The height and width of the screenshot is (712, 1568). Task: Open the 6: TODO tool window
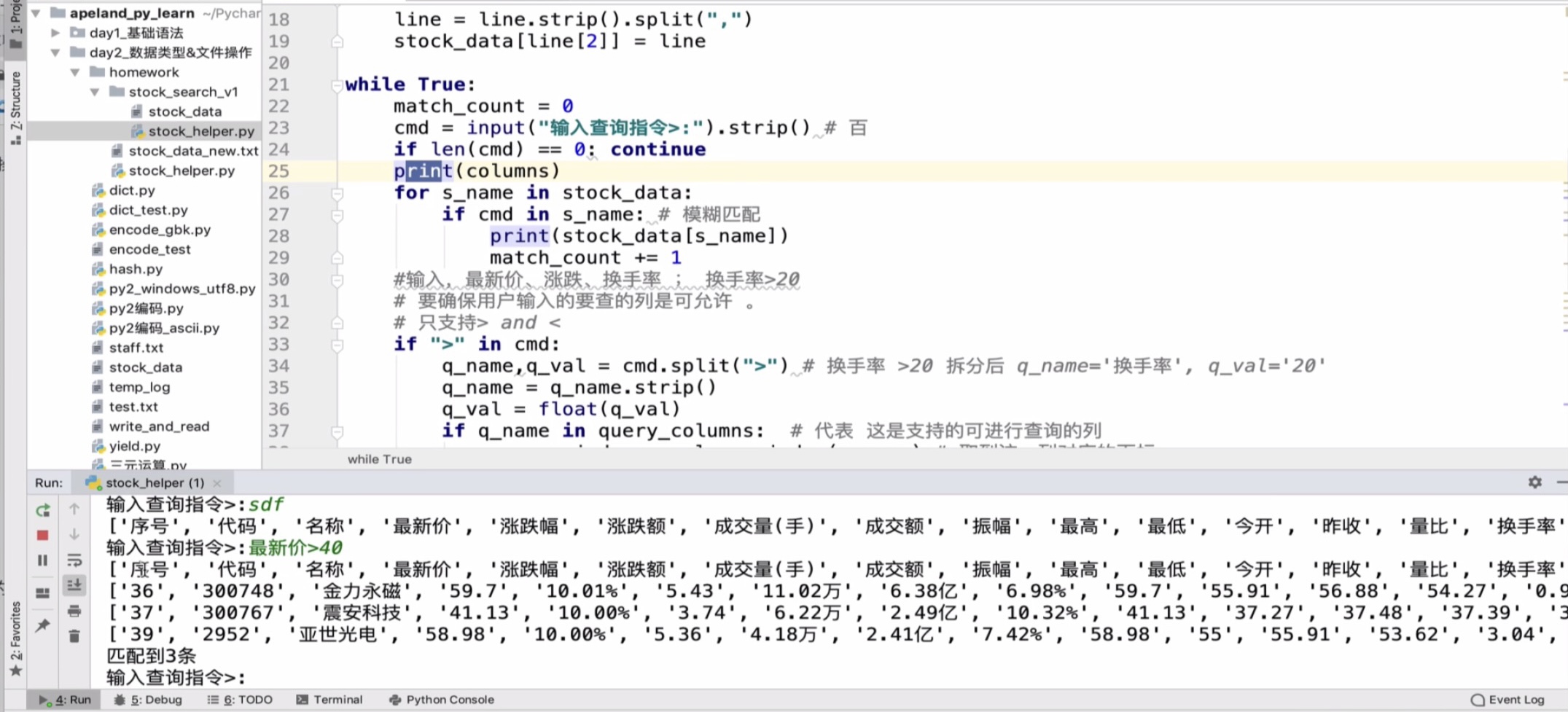click(240, 700)
